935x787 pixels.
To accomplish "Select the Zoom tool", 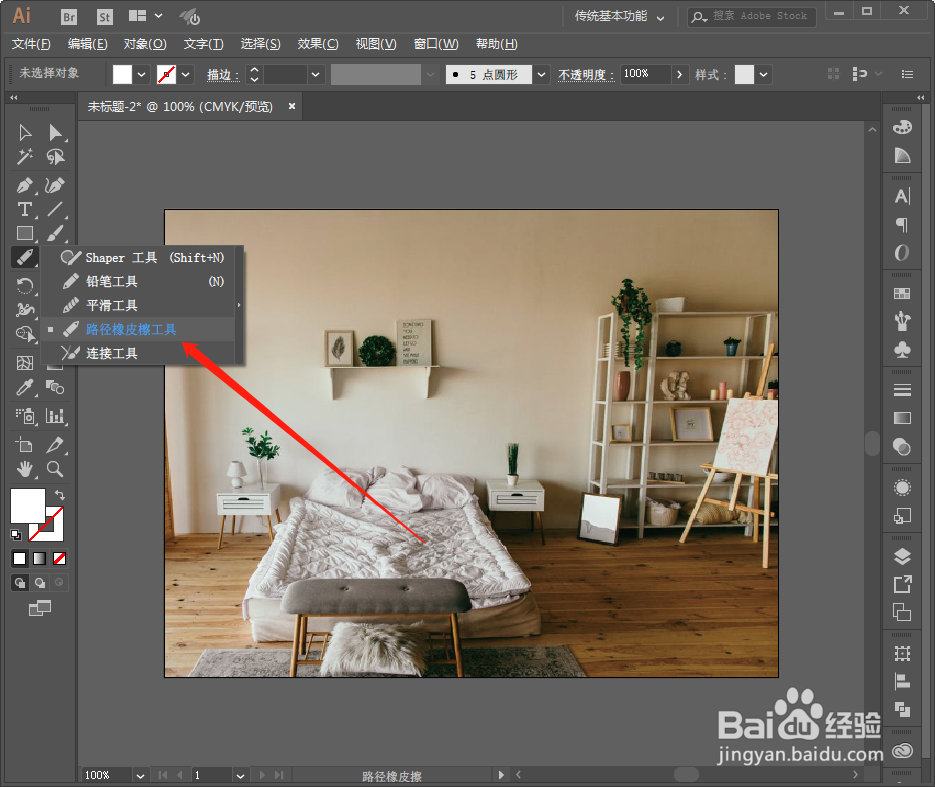I will [x=55, y=469].
